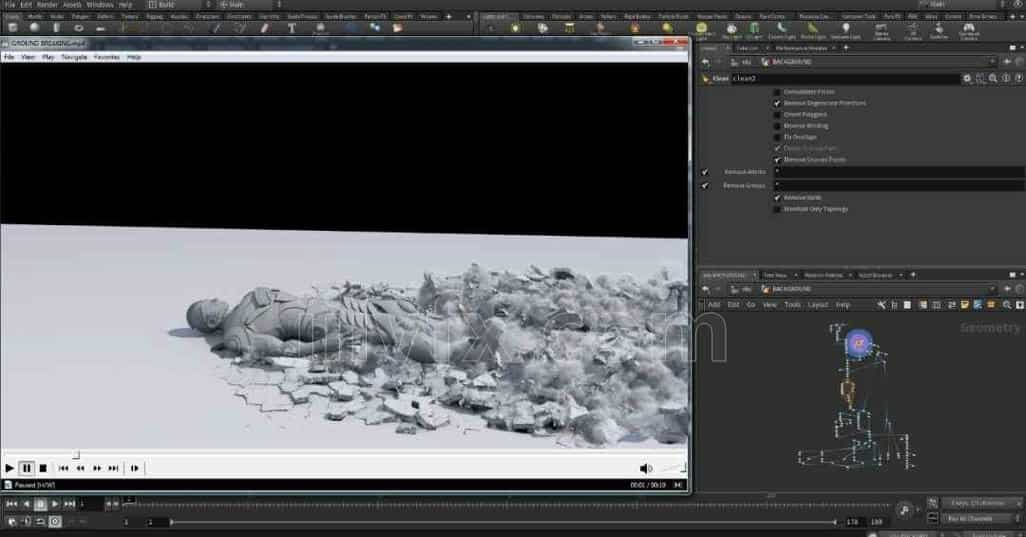Click the Houdini playbar range slider
Viewport: 1026px width, 537px height.
click(x=503, y=522)
